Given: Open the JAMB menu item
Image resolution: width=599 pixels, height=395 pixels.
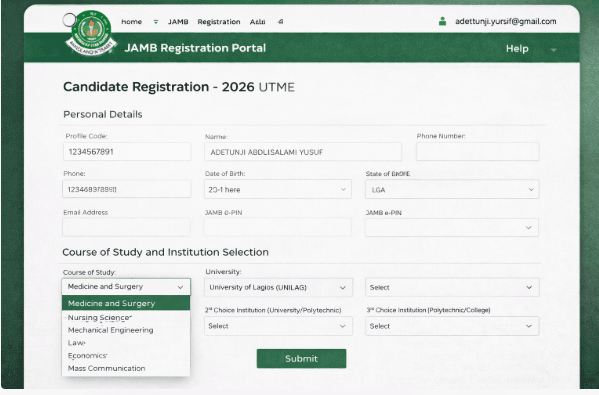Looking at the screenshot, I should 178,22.
